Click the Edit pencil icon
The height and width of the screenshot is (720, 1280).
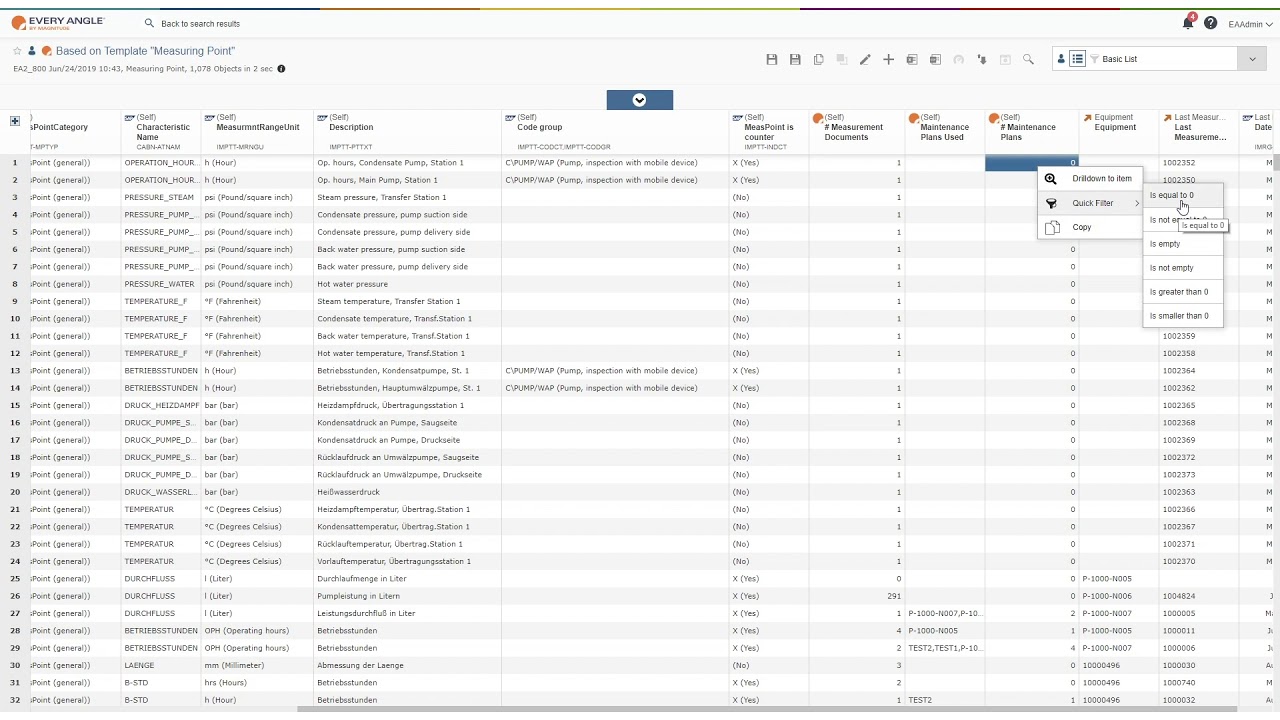(865, 60)
